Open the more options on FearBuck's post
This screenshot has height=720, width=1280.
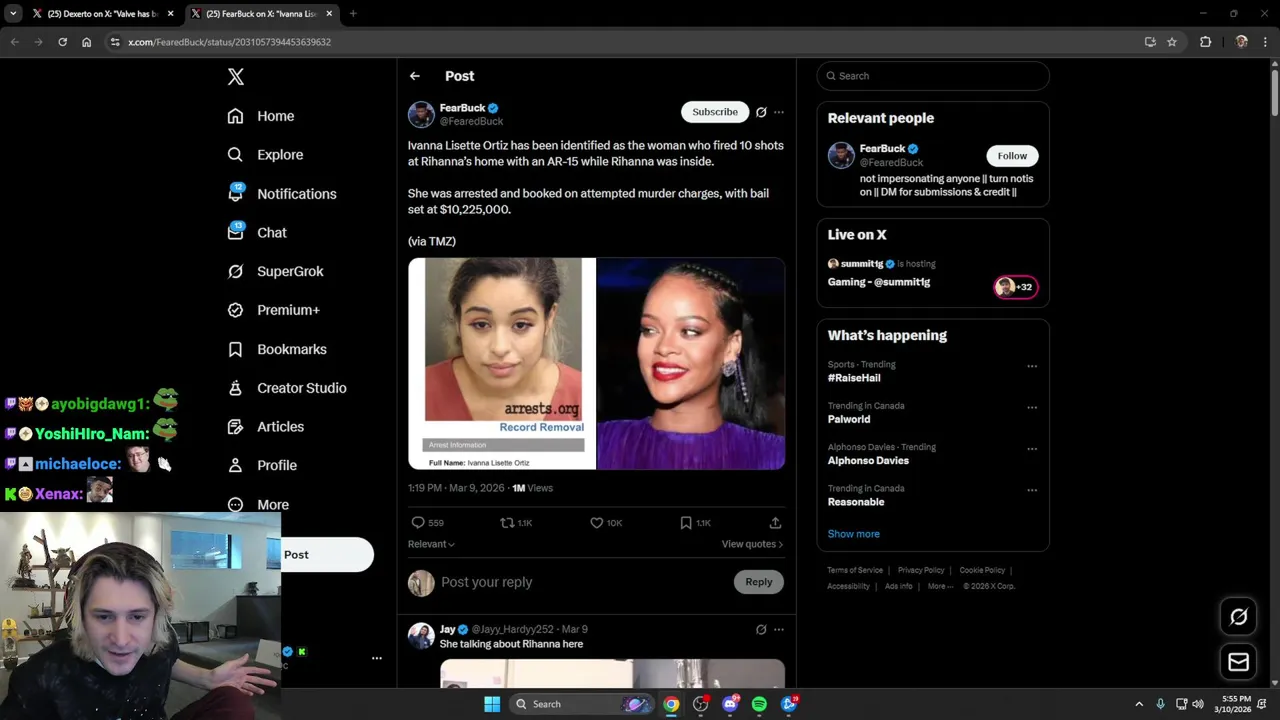pos(779,112)
